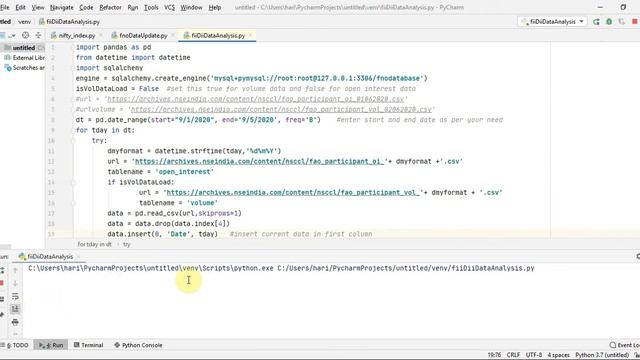Click the 'for tday in dt' breadcrumb

(x=94, y=244)
